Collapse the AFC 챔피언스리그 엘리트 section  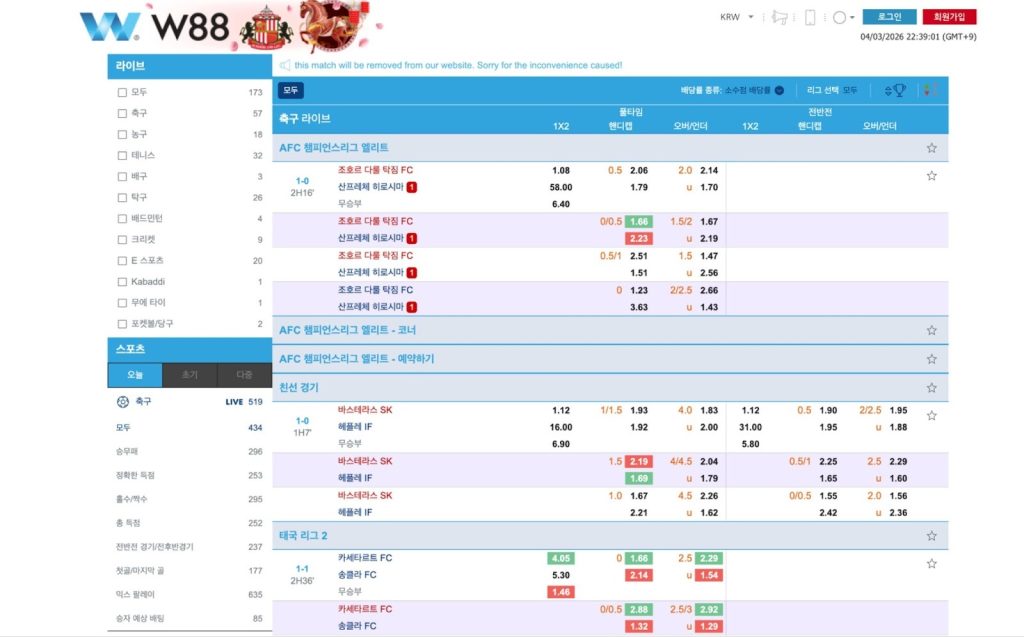334,148
